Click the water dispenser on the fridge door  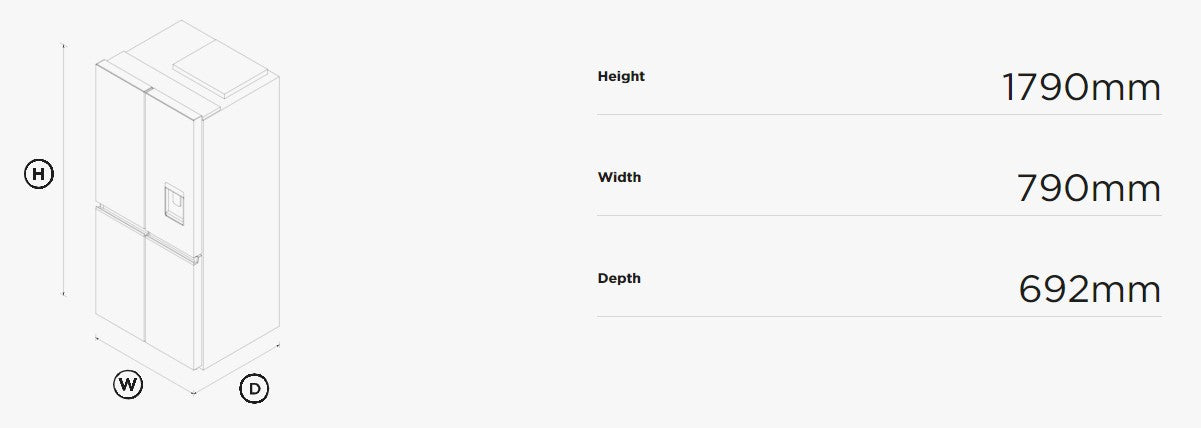(173, 205)
